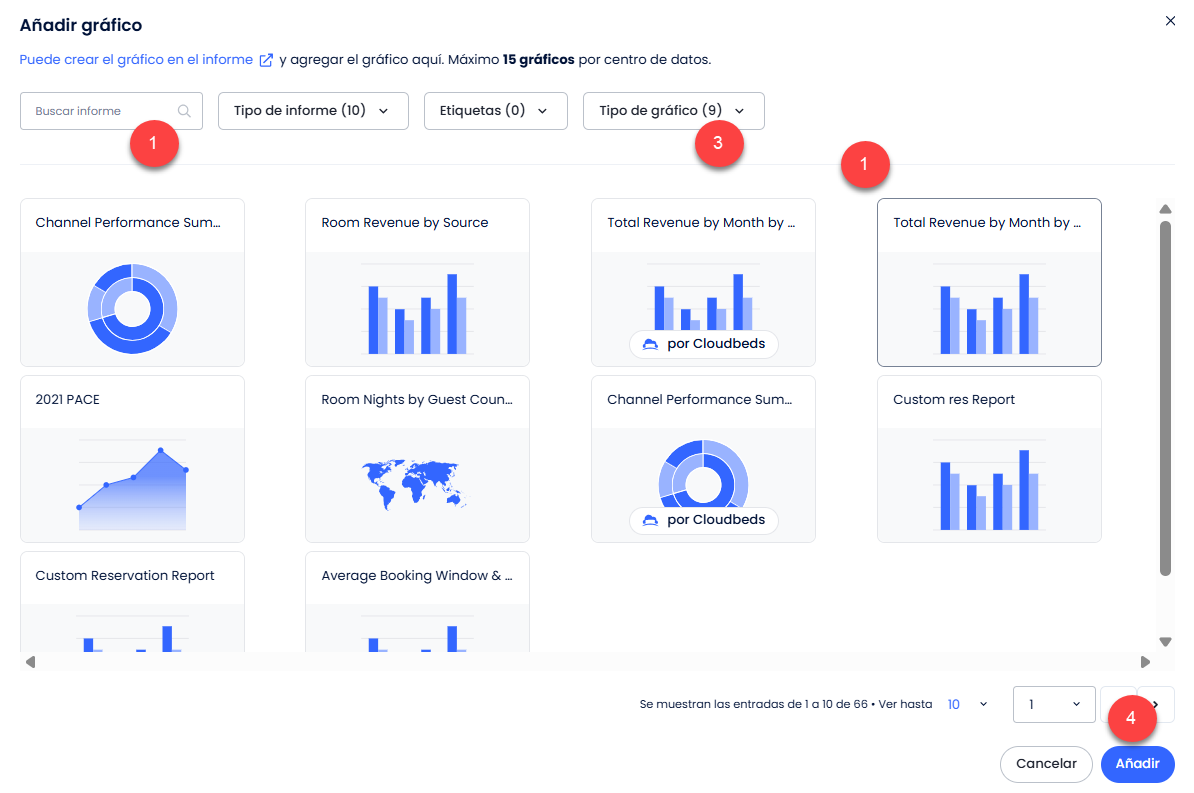The image size is (1194, 793).
Task: Open external link icon beside informe link
Action: click(266, 60)
